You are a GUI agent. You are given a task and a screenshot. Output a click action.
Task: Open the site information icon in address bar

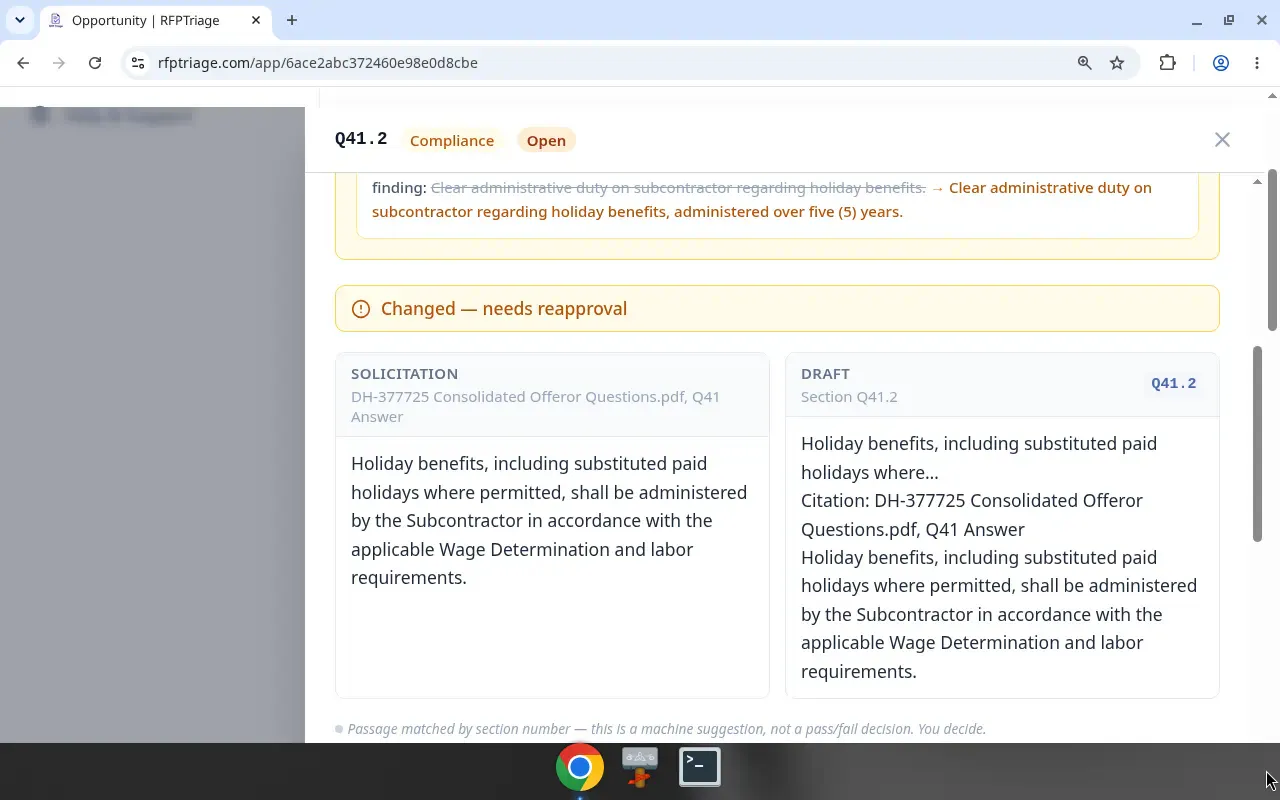[138, 63]
